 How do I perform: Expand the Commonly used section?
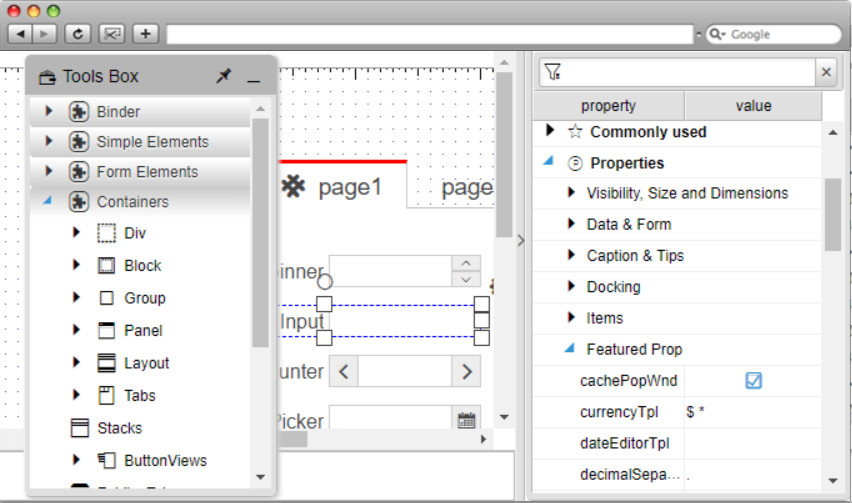[x=550, y=130]
